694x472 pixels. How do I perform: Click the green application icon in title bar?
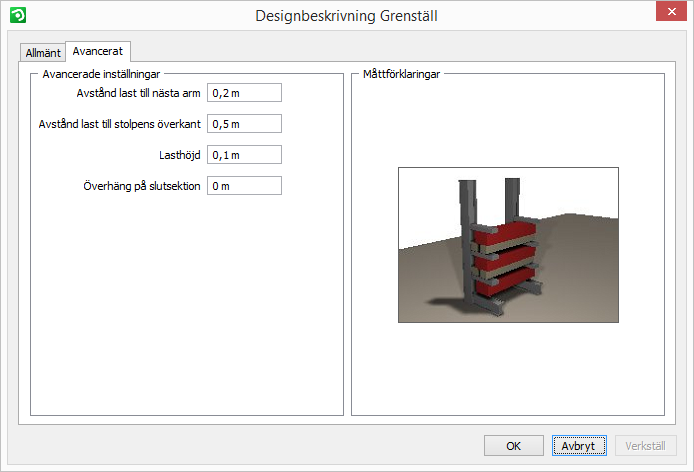pos(18,15)
